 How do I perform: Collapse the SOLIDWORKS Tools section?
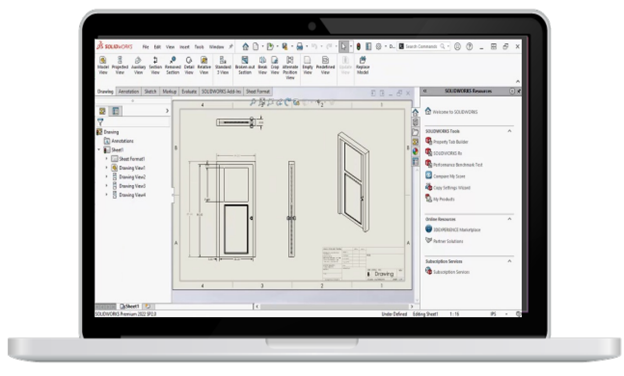509,131
